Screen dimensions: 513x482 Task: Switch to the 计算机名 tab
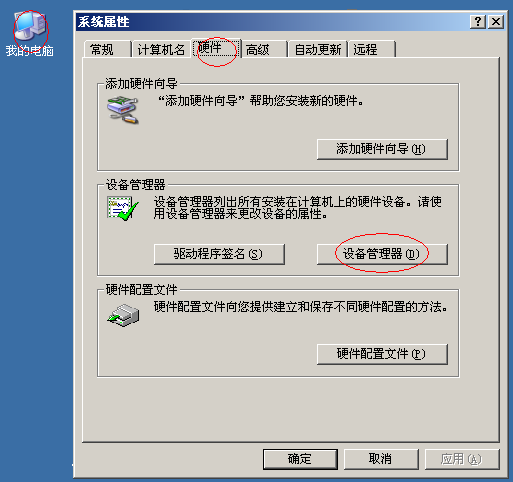pos(161,49)
